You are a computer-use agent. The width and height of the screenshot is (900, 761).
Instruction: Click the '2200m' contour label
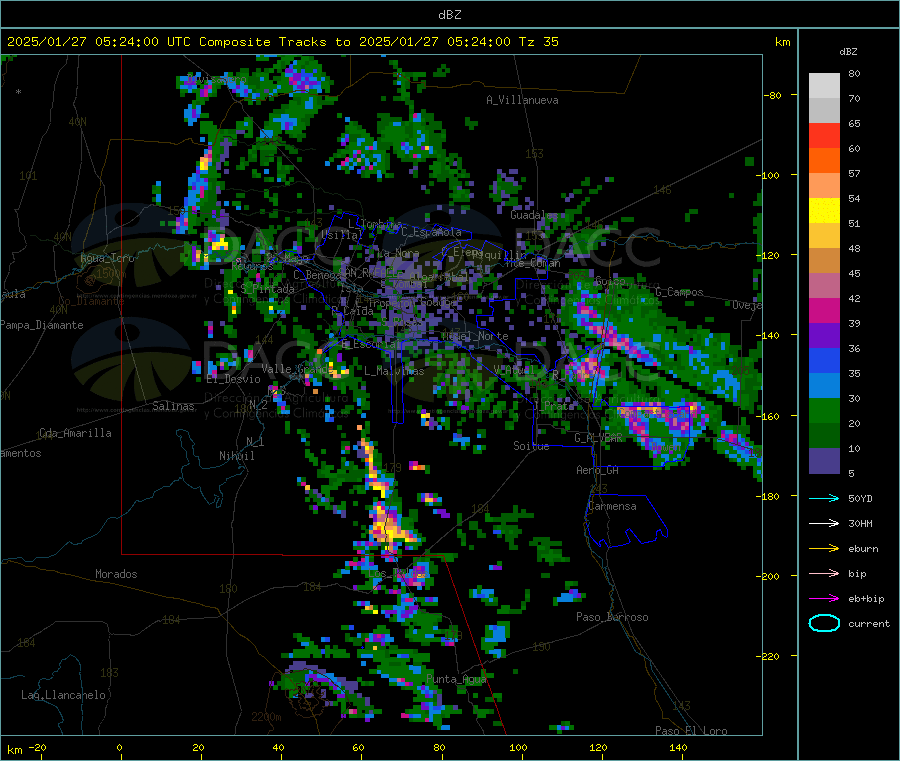pos(266,717)
